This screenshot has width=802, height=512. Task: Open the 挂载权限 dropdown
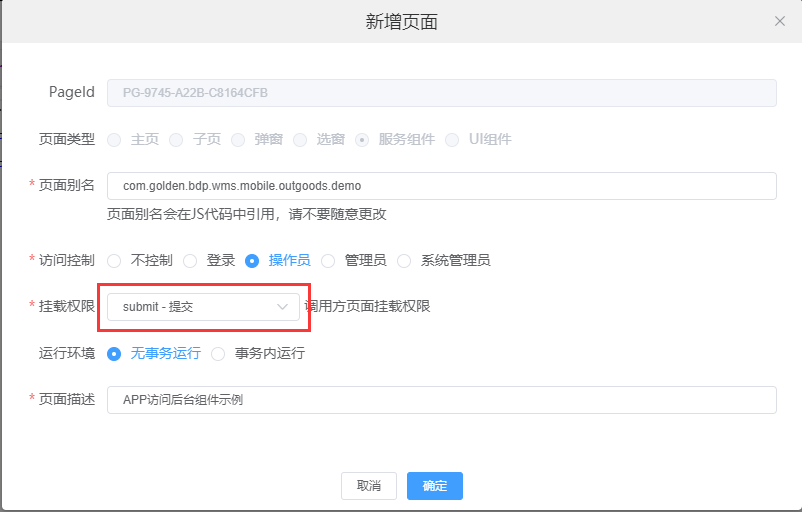point(203,307)
